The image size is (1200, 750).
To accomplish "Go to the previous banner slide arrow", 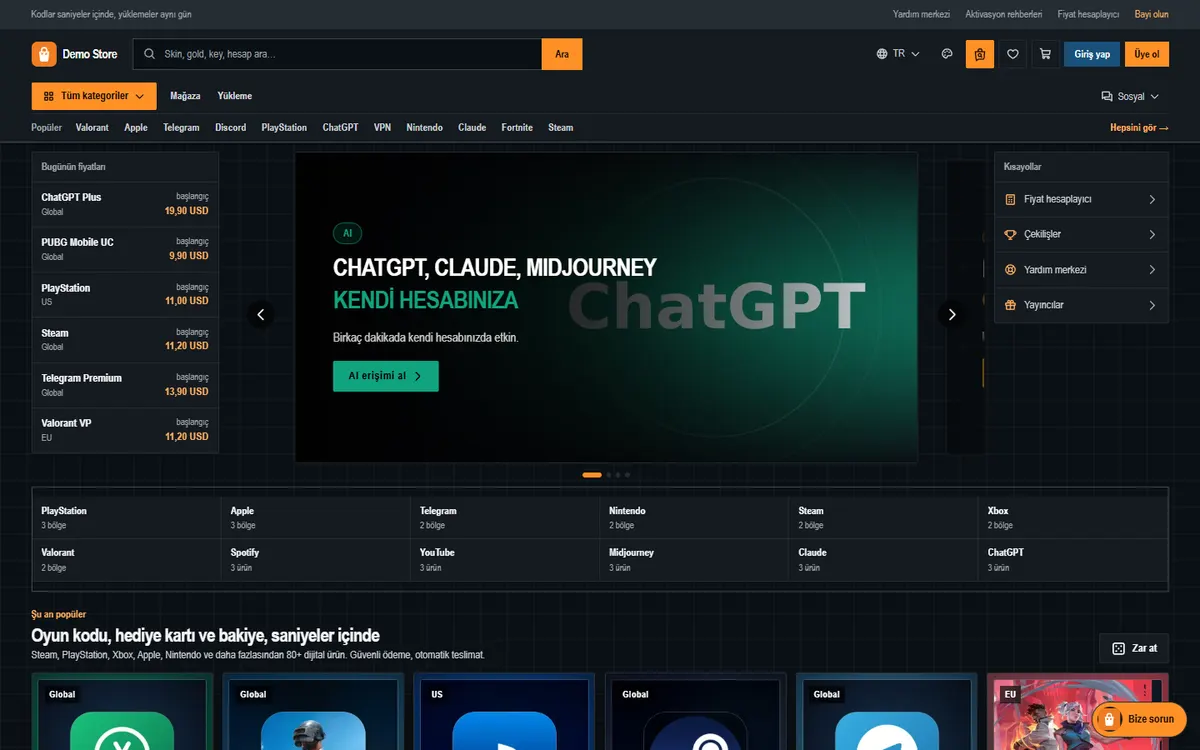I will 261,314.
